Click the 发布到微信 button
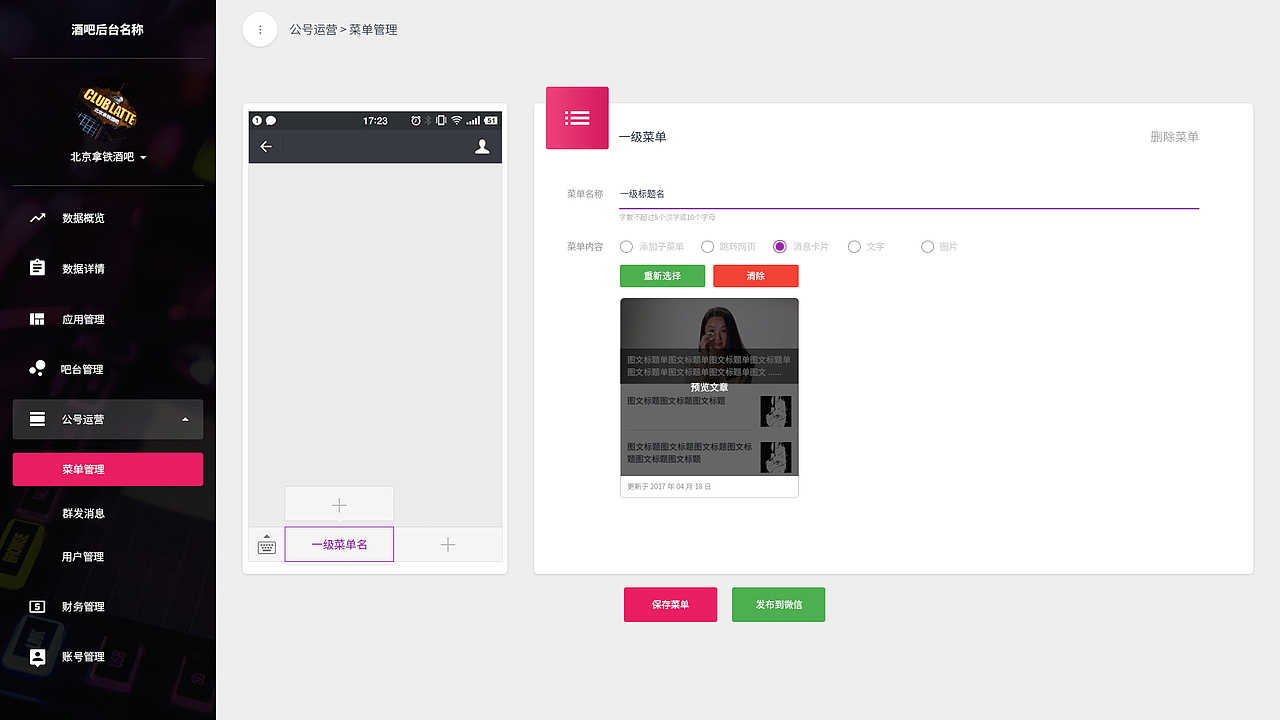Screen dimensions: 1280x720 click(778, 604)
